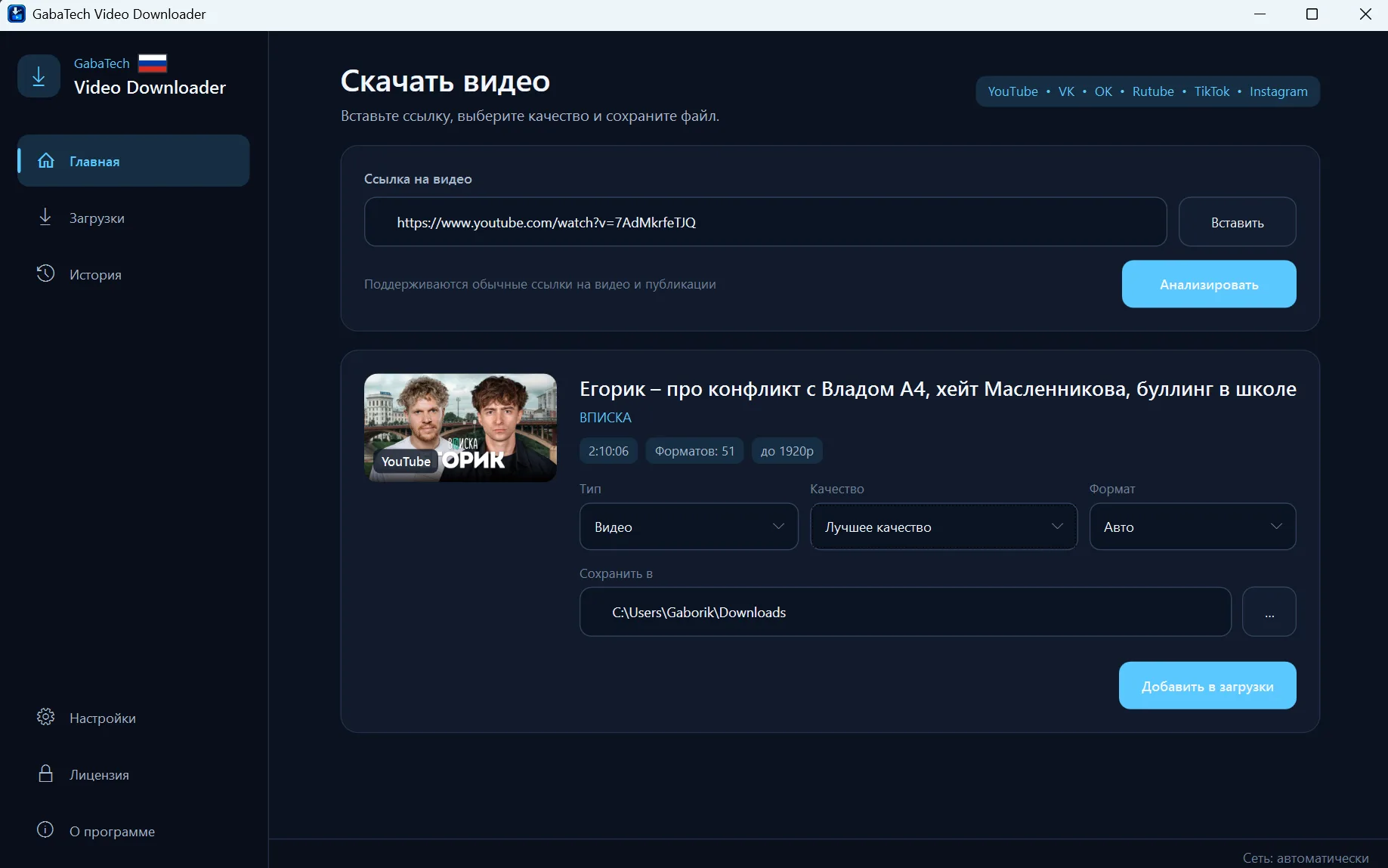Click OK in the supported sites list

point(1103,91)
